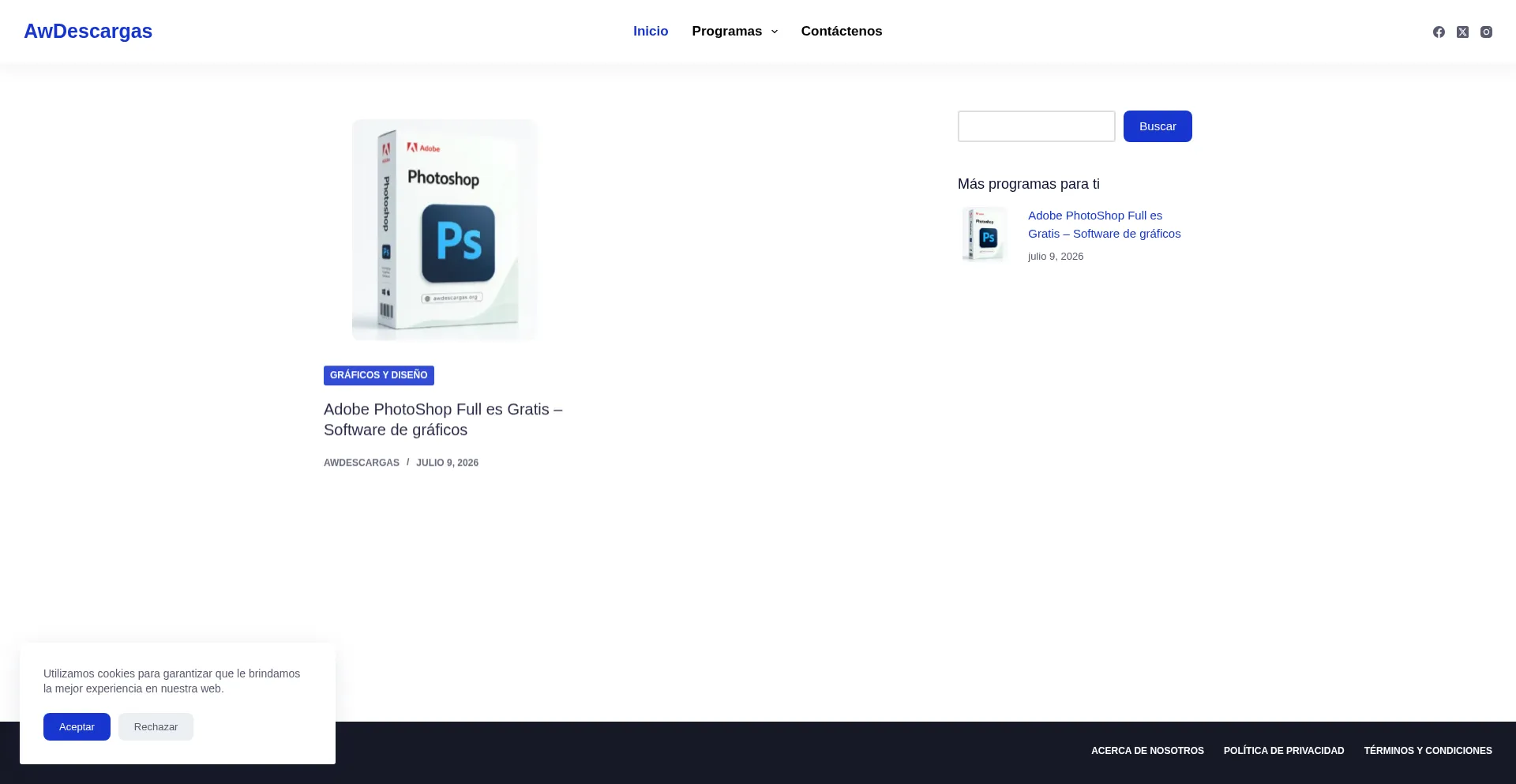Click the Buscar button
Screen dimensions: 1516x784
[x=1158, y=126]
